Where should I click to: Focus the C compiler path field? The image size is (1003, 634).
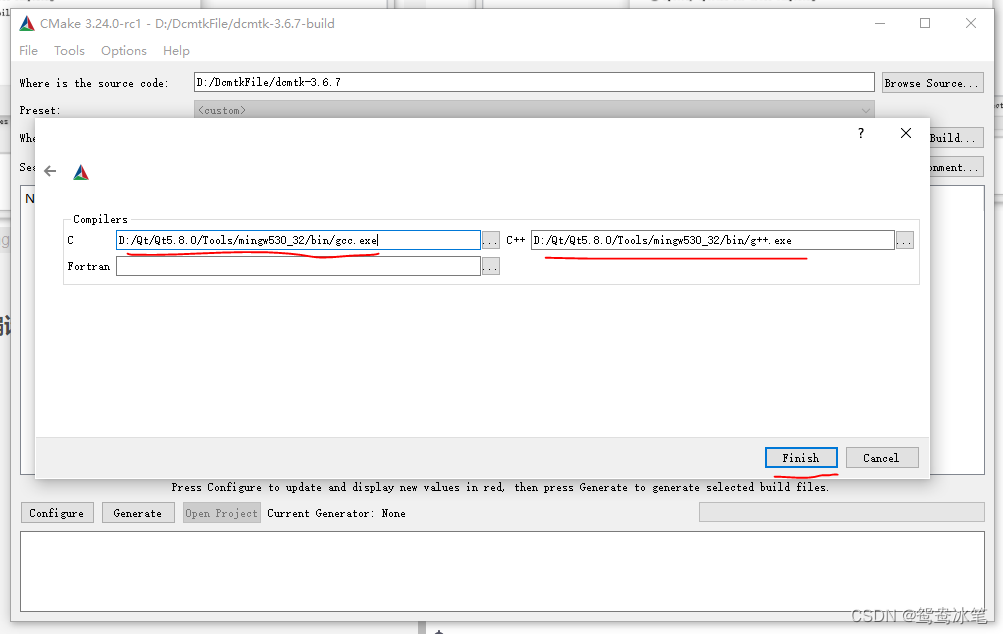click(298, 240)
